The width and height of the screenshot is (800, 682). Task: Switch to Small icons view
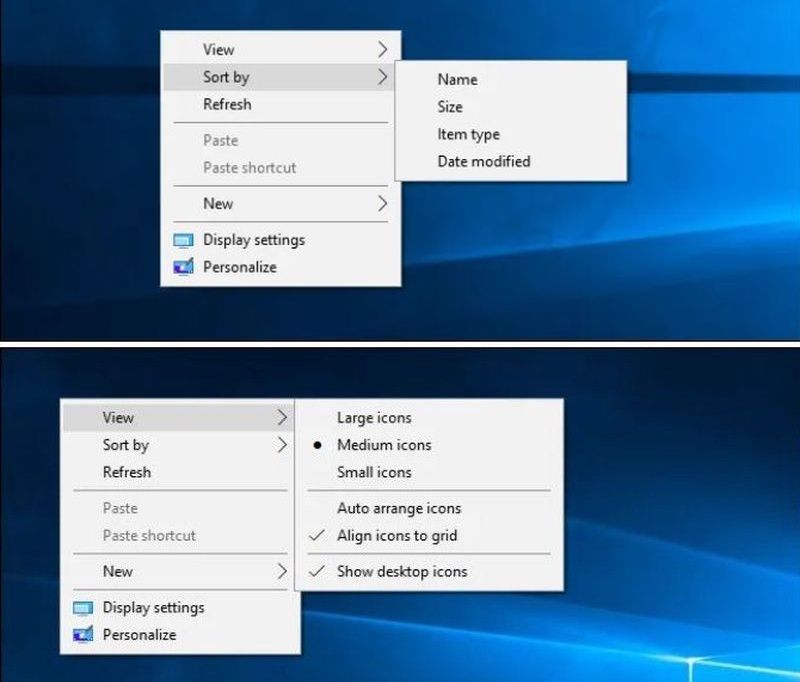[429, 472]
